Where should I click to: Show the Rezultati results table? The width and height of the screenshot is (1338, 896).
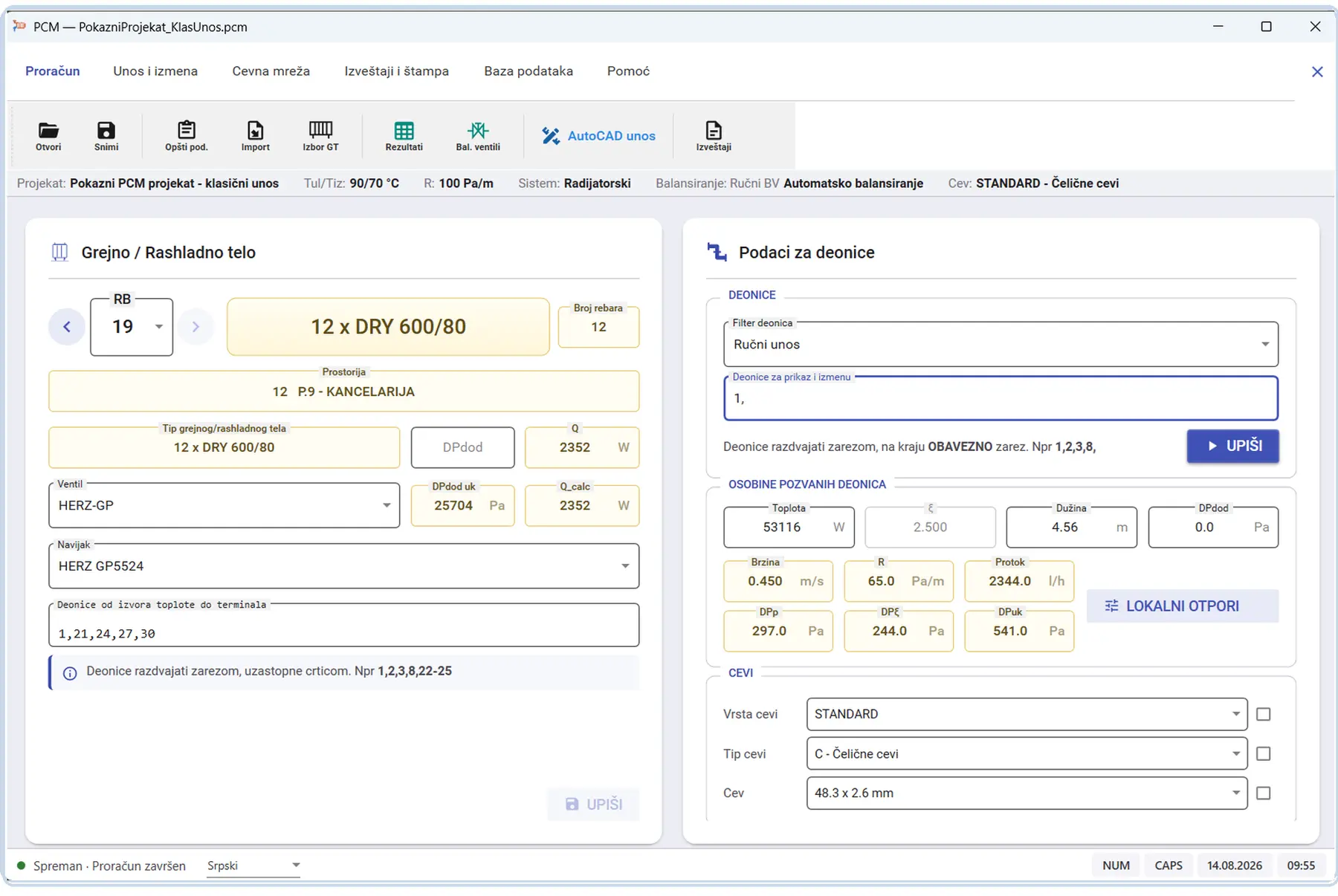[404, 136]
